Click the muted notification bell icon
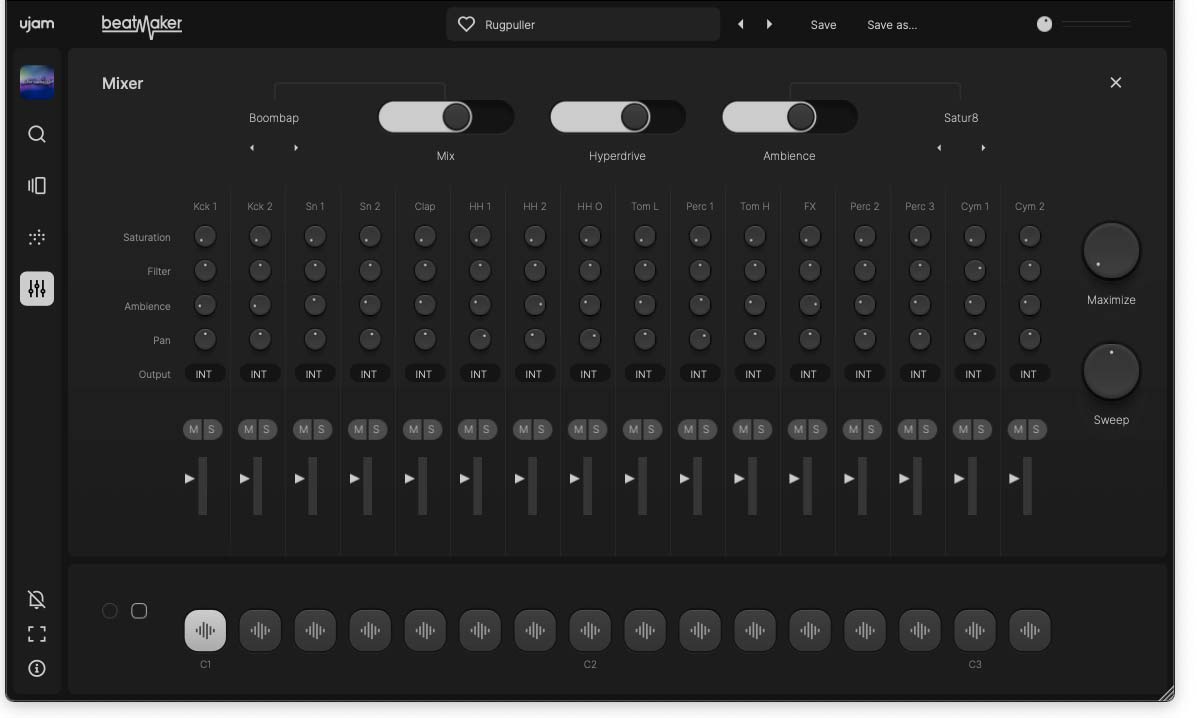 click(x=37, y=599)
